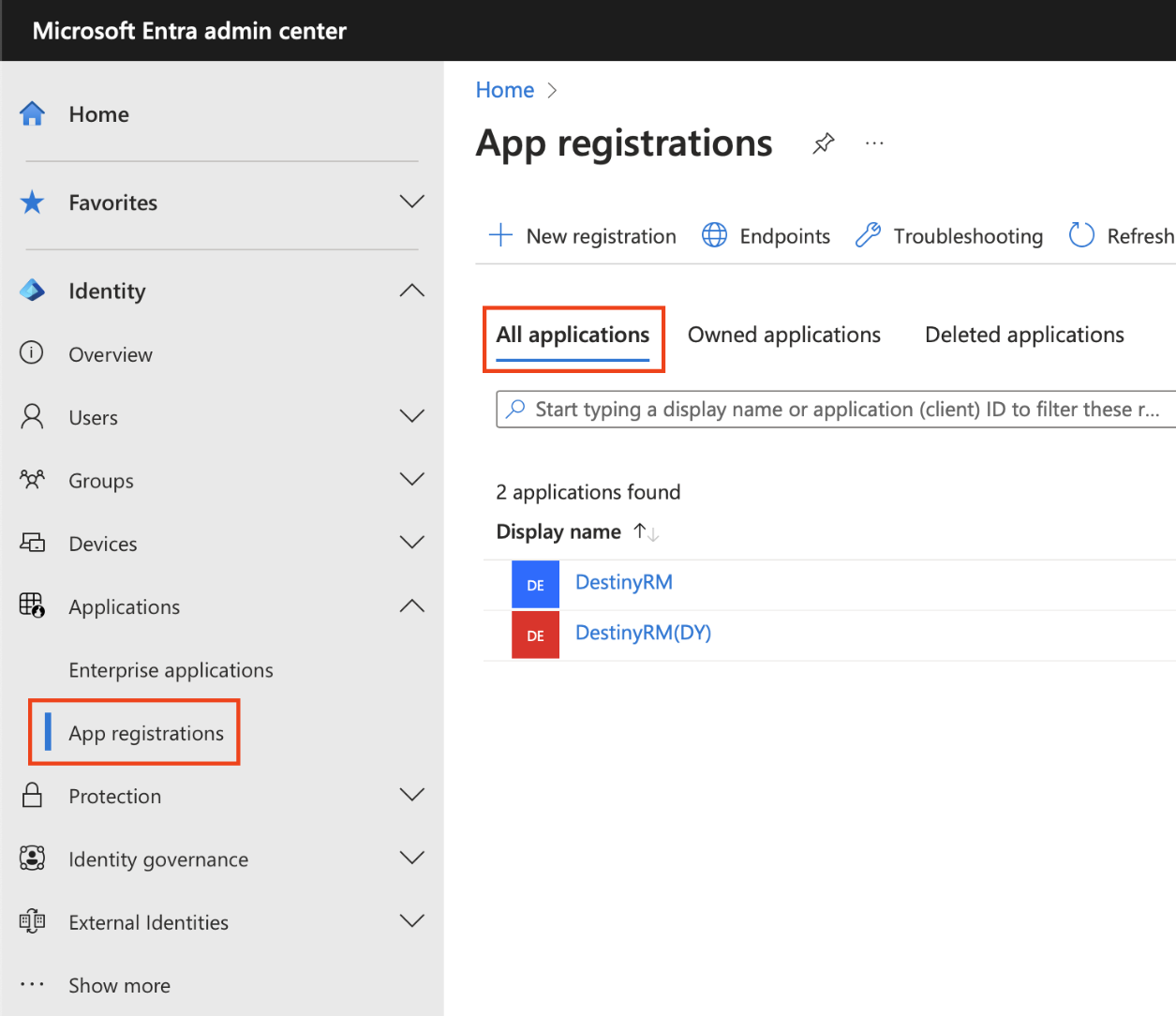Open the DestinyRM app registration
This screenshot has height=1016, width=1176.
click(623, 582)
